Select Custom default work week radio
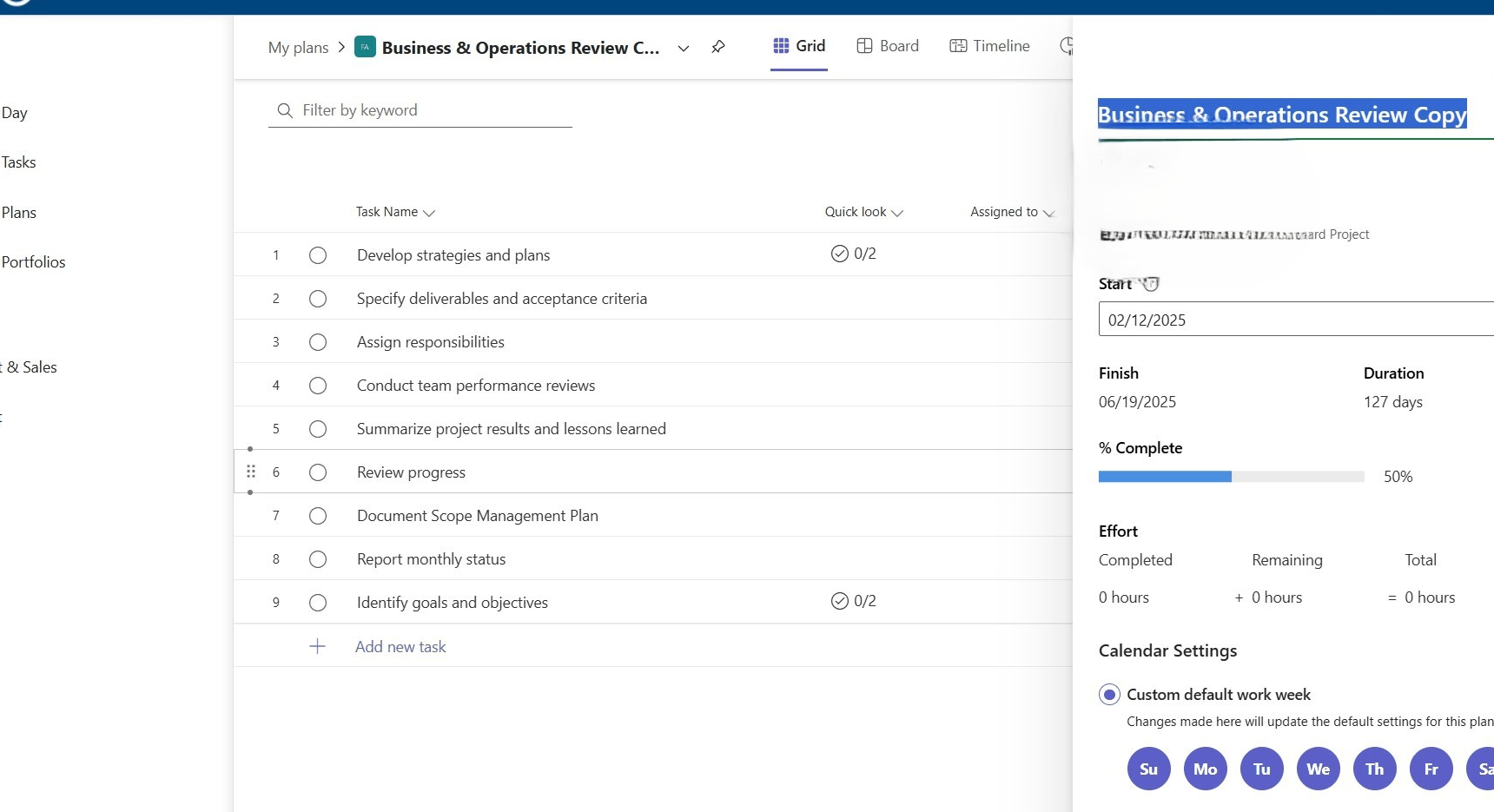Screen dimensions: 1494x812 [x=1109, y=695]
